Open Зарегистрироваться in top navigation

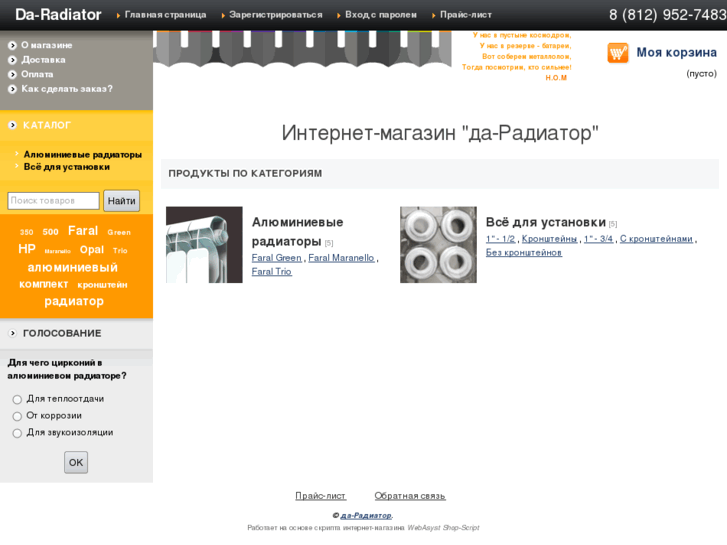click(x=276, y=15)
